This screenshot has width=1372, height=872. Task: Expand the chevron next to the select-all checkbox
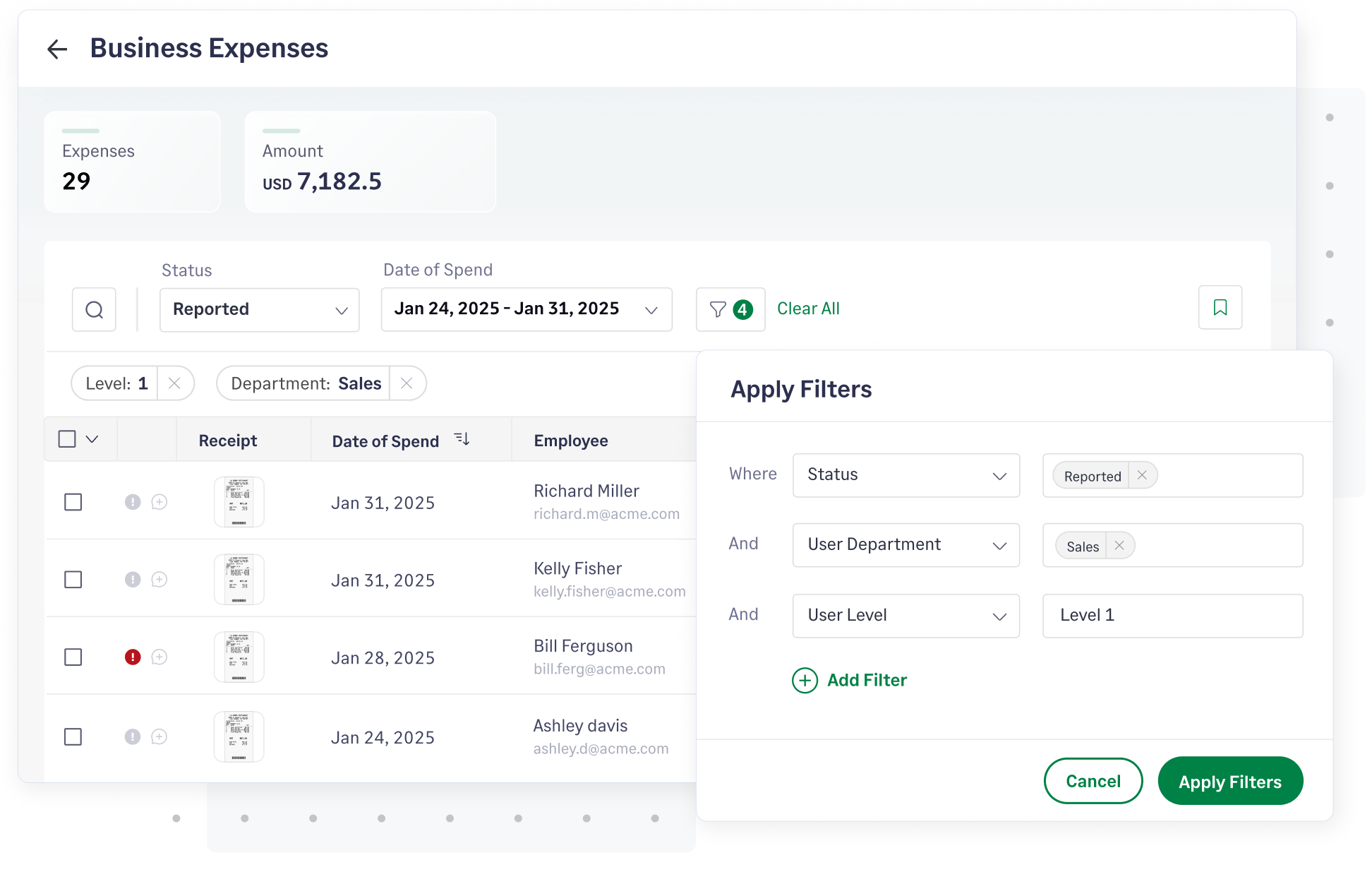(91, 438)
